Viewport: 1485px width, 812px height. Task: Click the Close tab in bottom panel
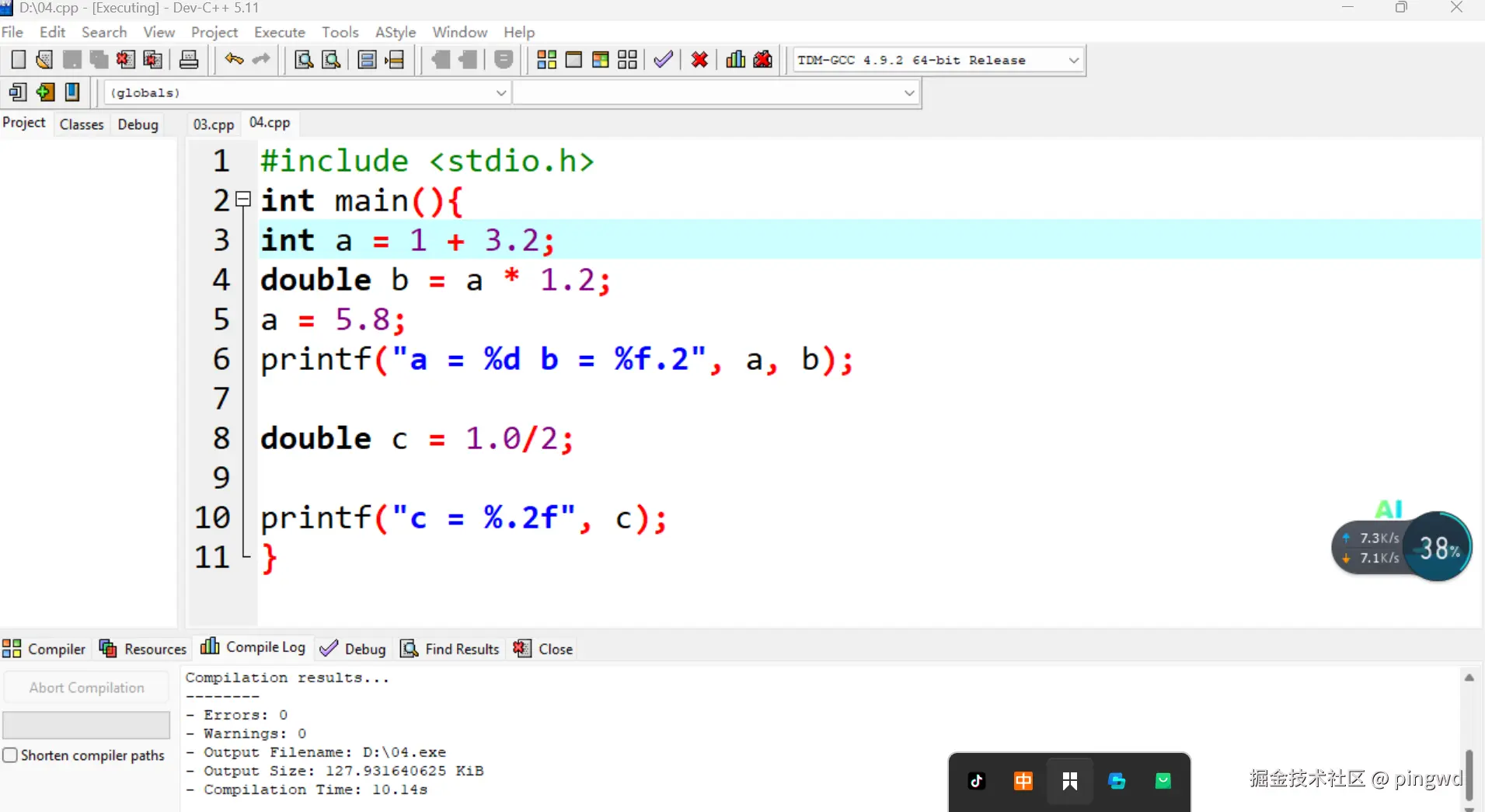point(543,649)
